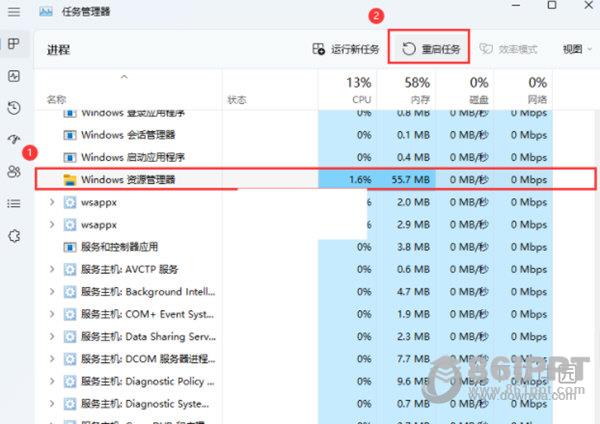Click the DCOM 服务器进程 gear icon
Screen dimensions: 600x424
70,359
